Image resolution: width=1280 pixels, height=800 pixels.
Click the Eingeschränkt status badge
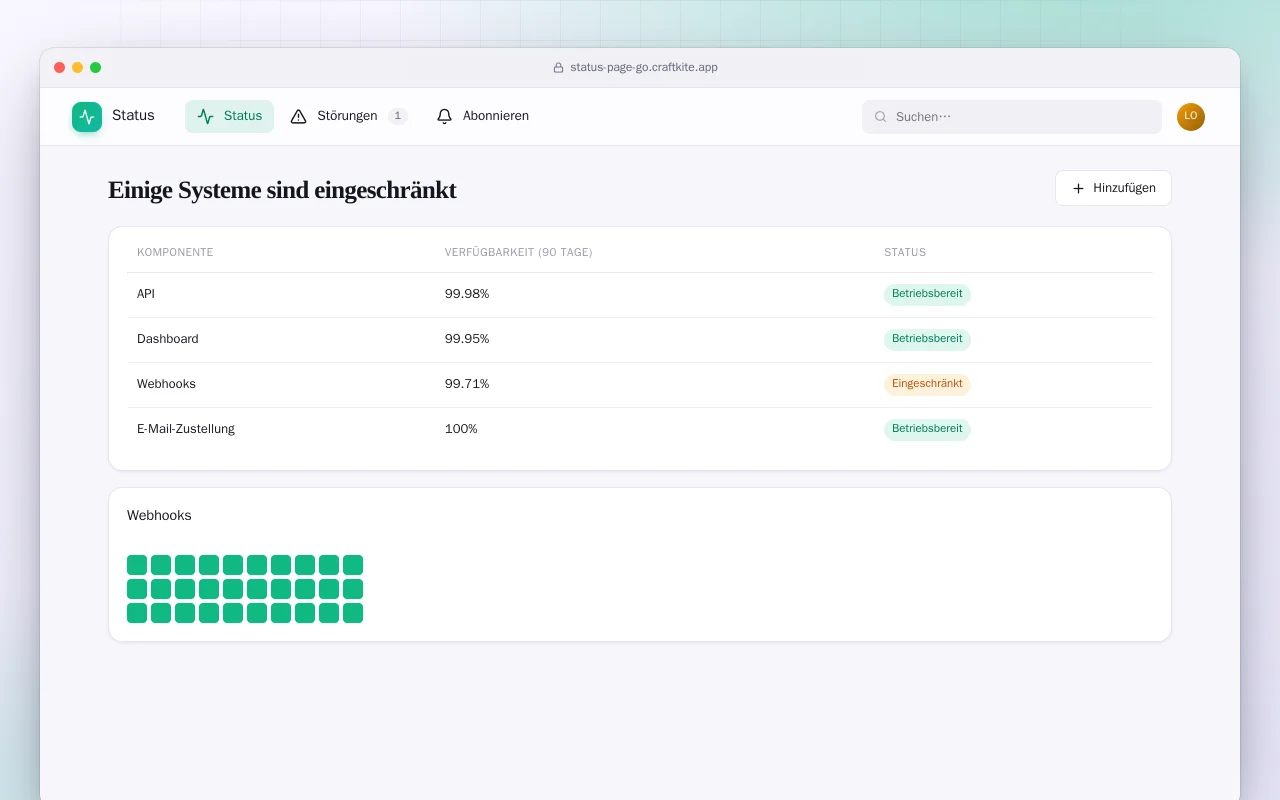click(927, 384)
